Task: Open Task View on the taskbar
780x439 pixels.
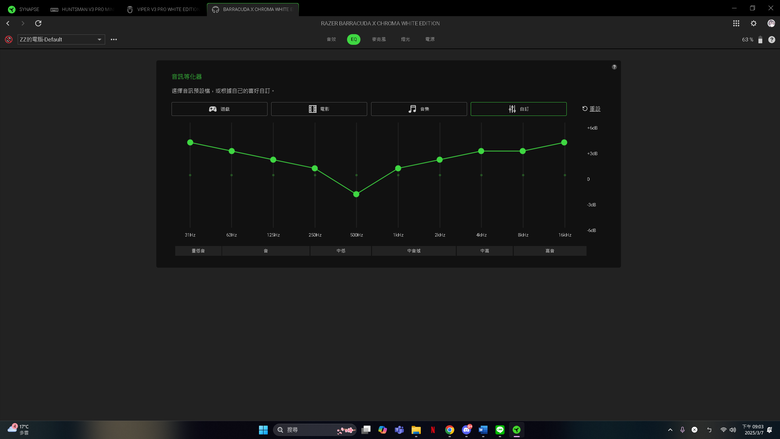Action: (x=366, y=430)
